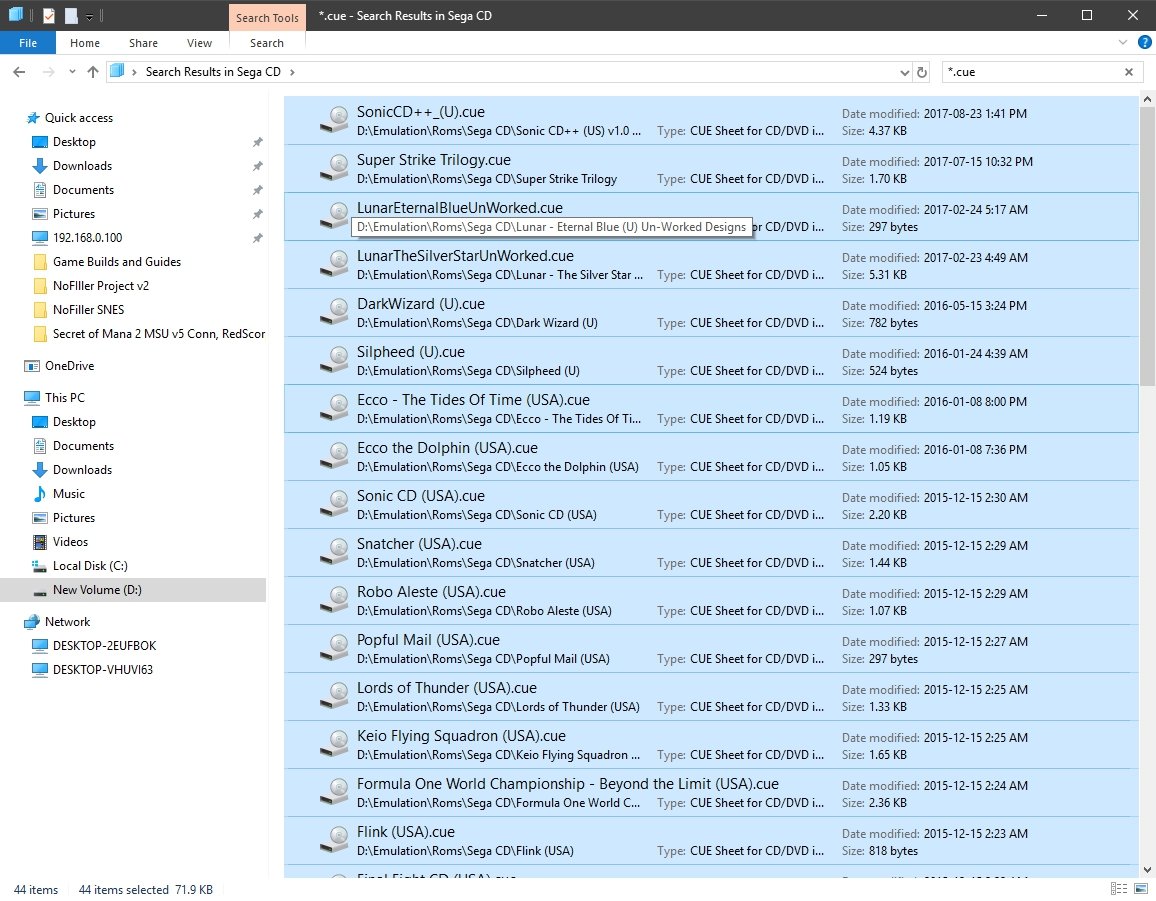Click the disc icon for DarkWizard (U).cue

(x=335, y=313)
